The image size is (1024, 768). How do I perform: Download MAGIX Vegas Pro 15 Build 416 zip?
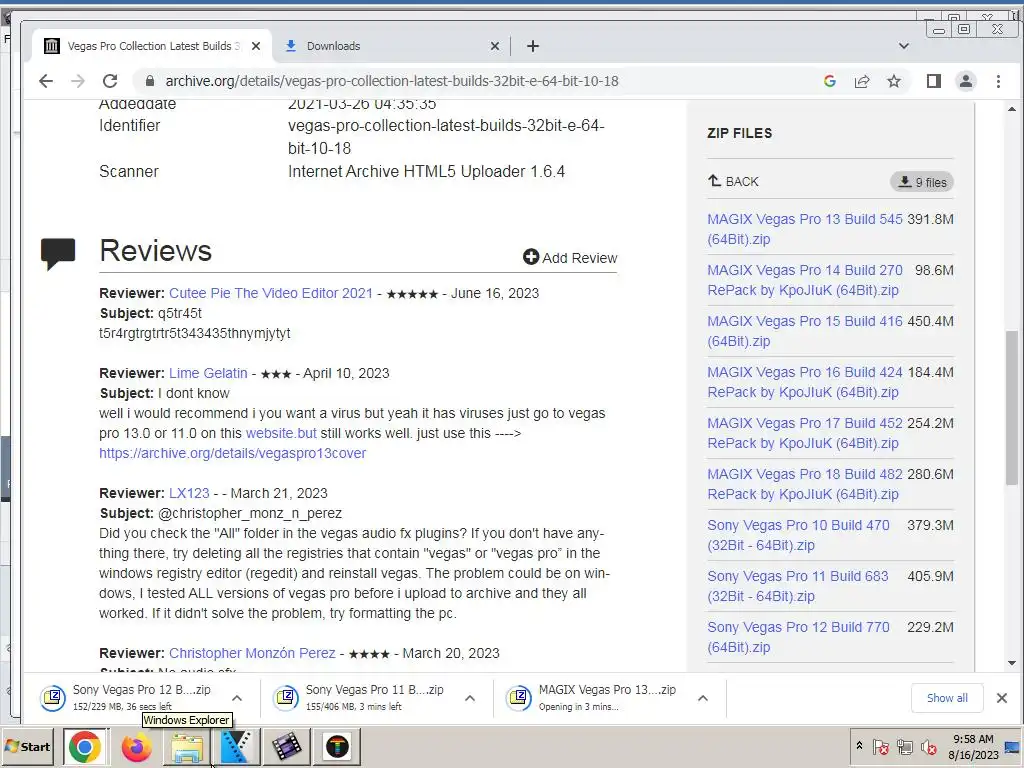click(805, 330)
